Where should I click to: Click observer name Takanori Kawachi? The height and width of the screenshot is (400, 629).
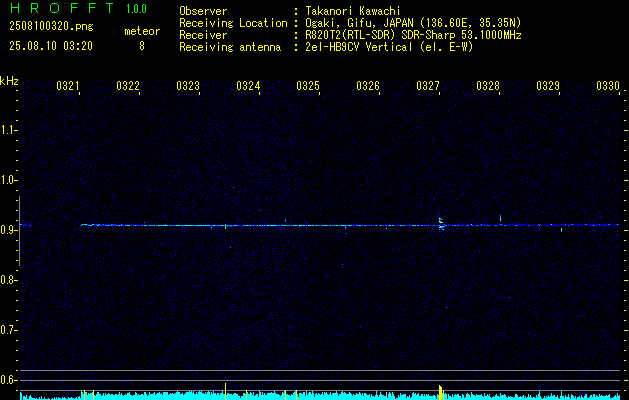pos(353,11)
